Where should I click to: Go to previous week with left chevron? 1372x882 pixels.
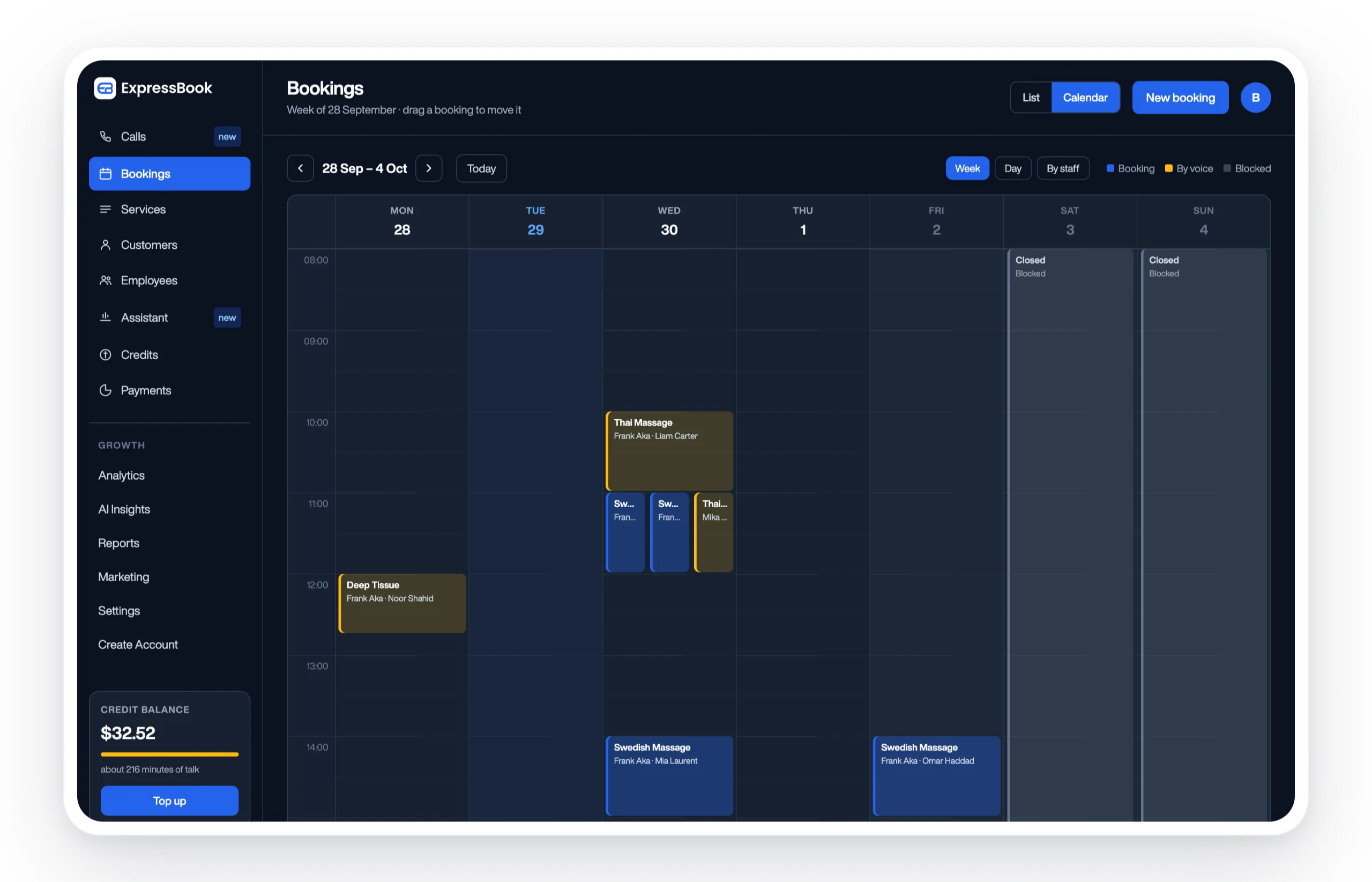click(x=300, y=168)
